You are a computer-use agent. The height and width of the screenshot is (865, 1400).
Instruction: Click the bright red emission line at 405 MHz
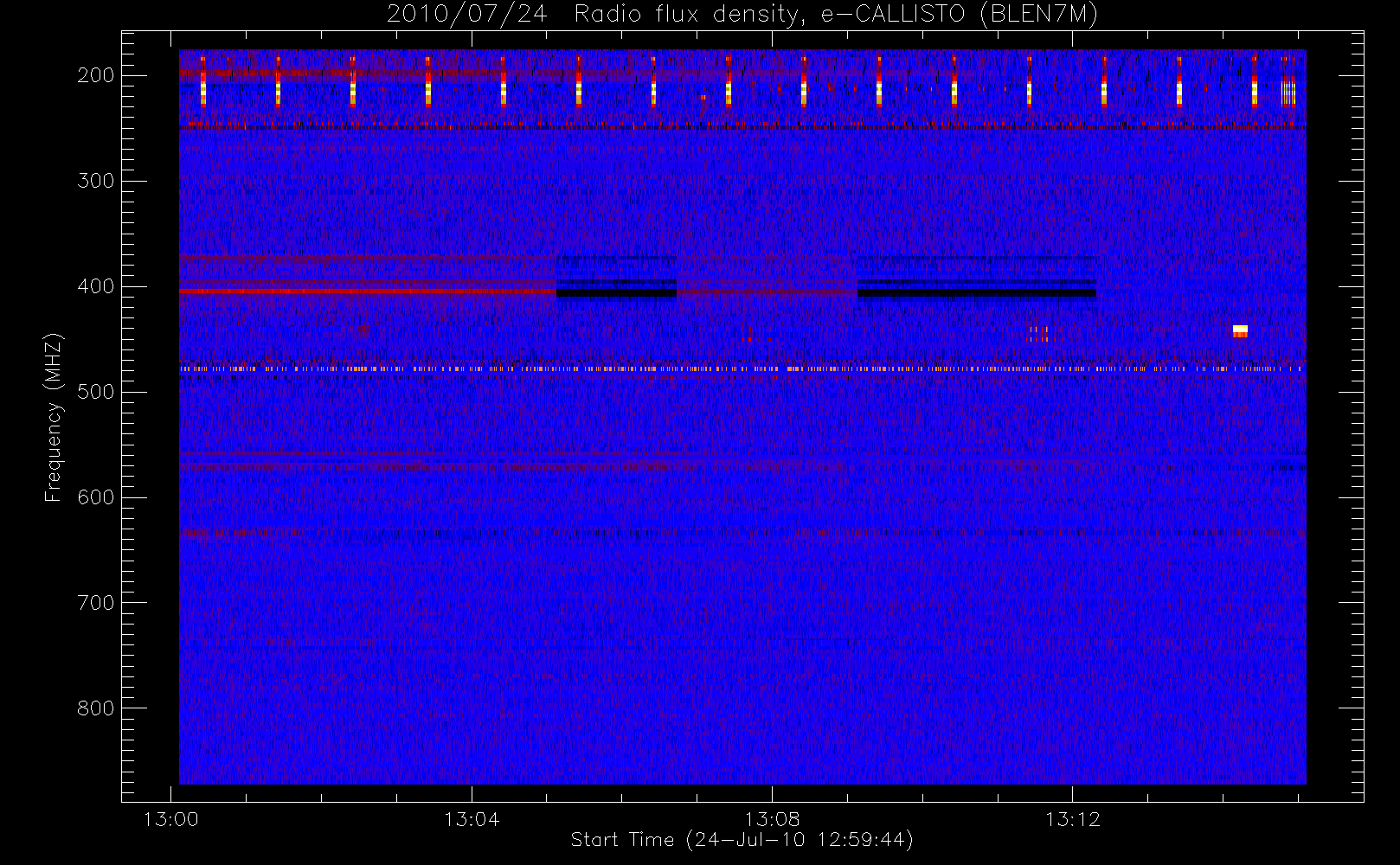pyautogui.click(x=368, y=292)
